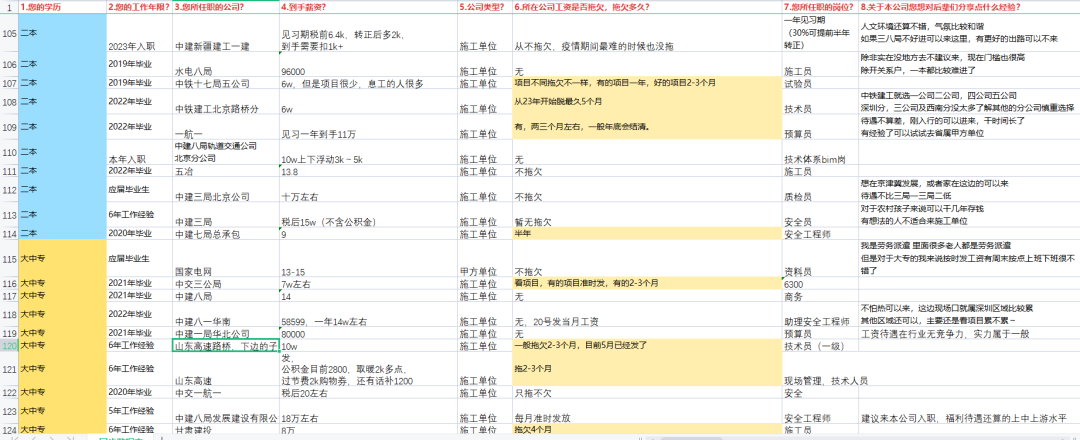1080x440 pixels.
Task: Click header cell '7.您所任职的岗位?'
Action: pyautogui.click(x=820, y=7)
